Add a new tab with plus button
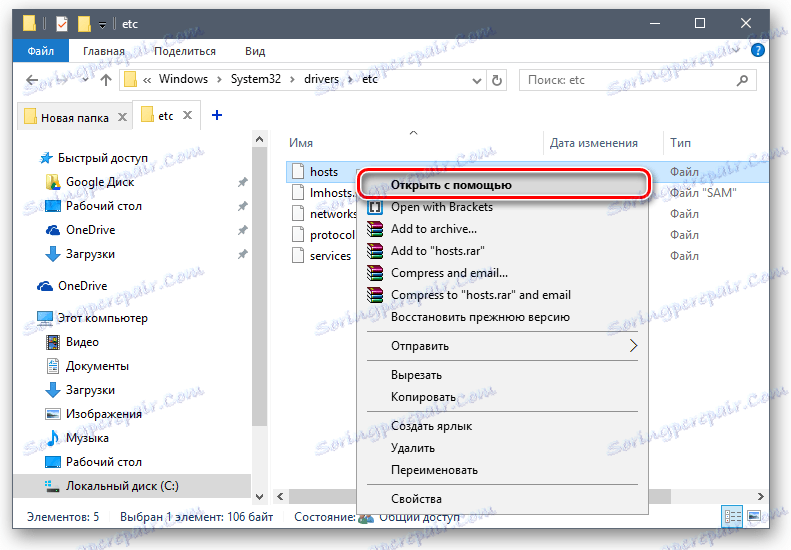The image size is (791, 550). pyautogui.click(x=217, y=116)
